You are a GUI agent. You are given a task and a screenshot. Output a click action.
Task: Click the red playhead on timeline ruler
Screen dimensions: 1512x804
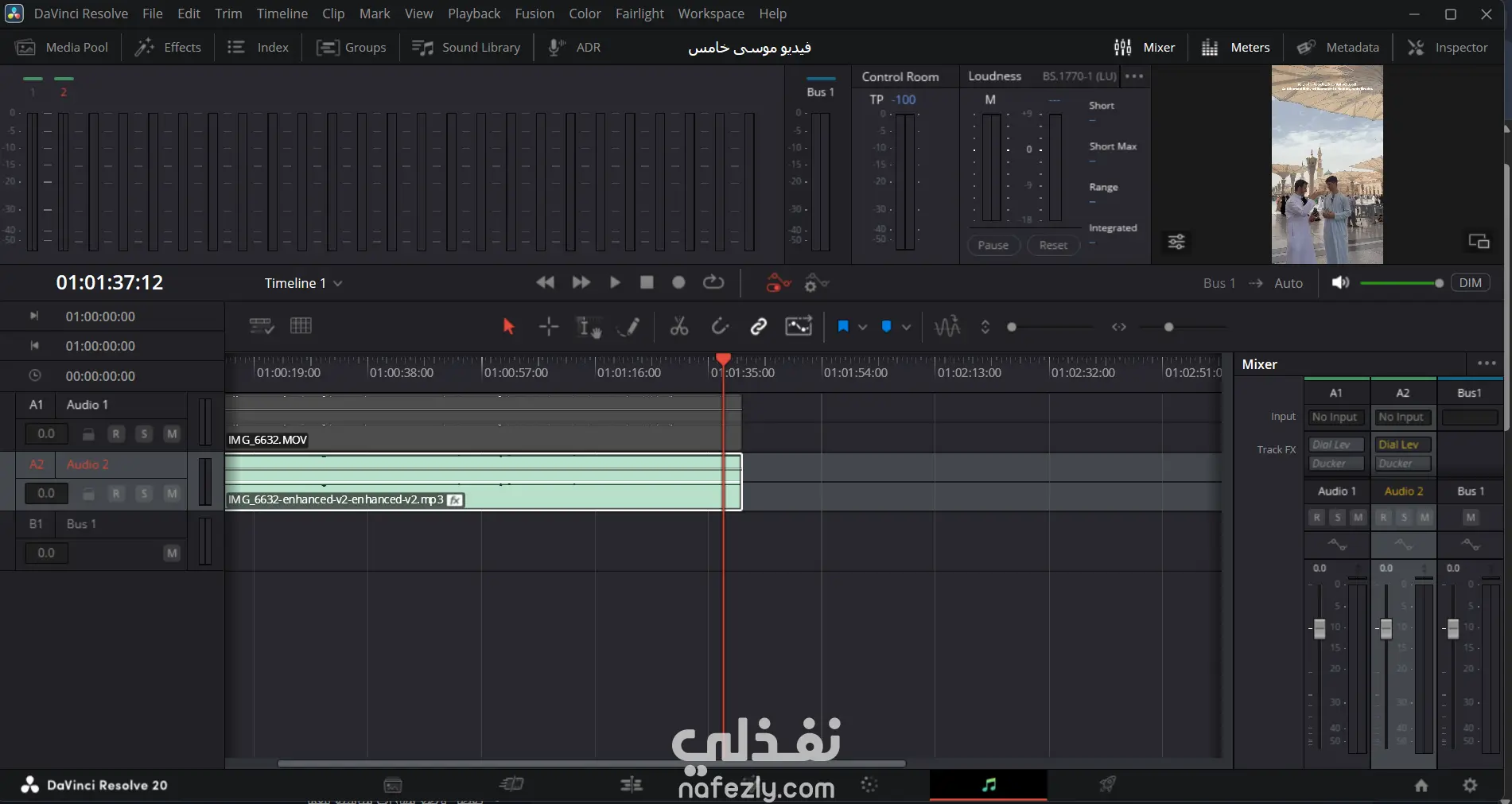click(723, 360)
